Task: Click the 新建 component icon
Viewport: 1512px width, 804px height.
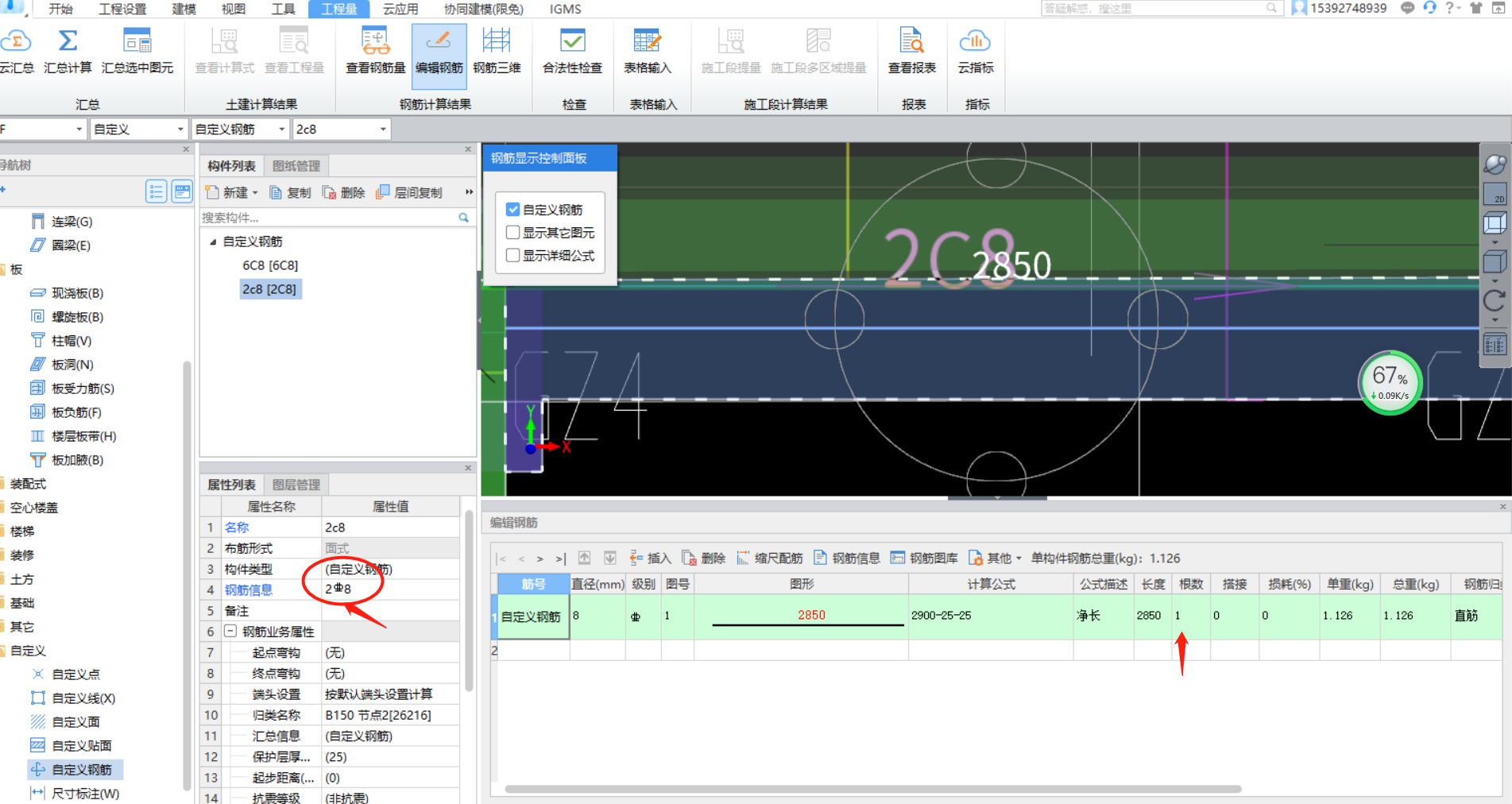Action: click(212, 192)
